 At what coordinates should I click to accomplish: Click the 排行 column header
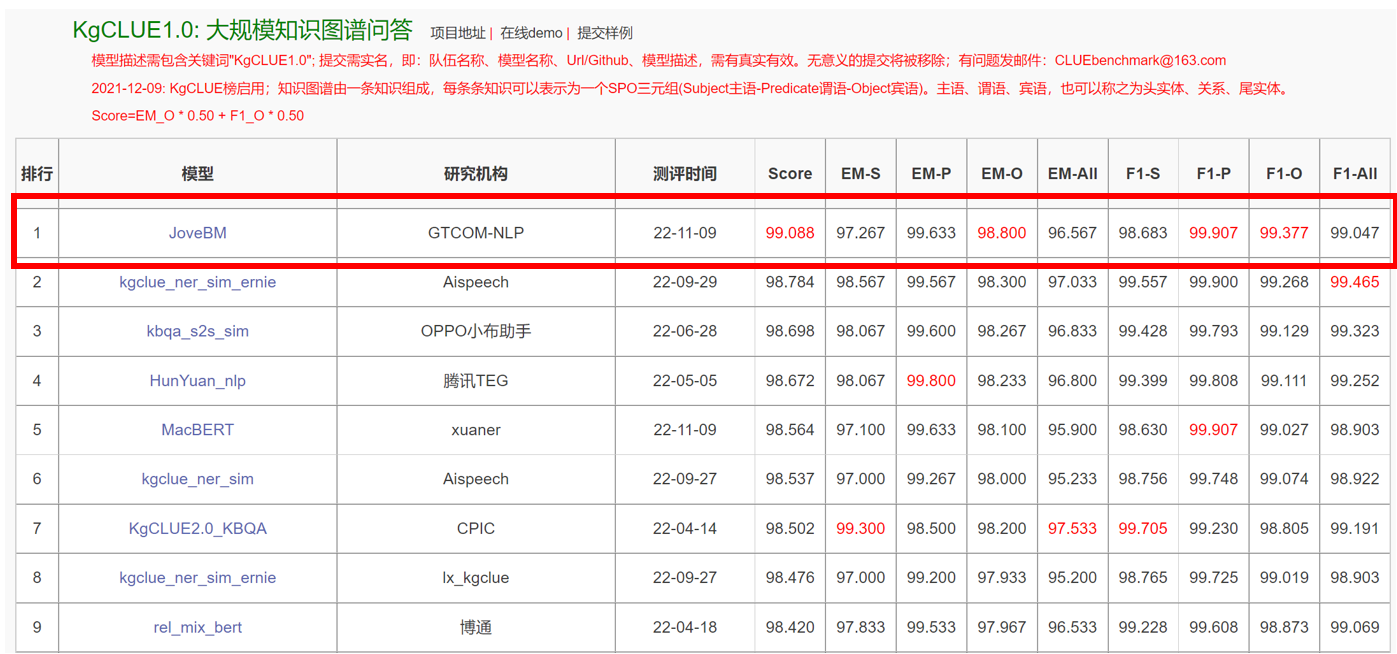click(x=37, y=173)
